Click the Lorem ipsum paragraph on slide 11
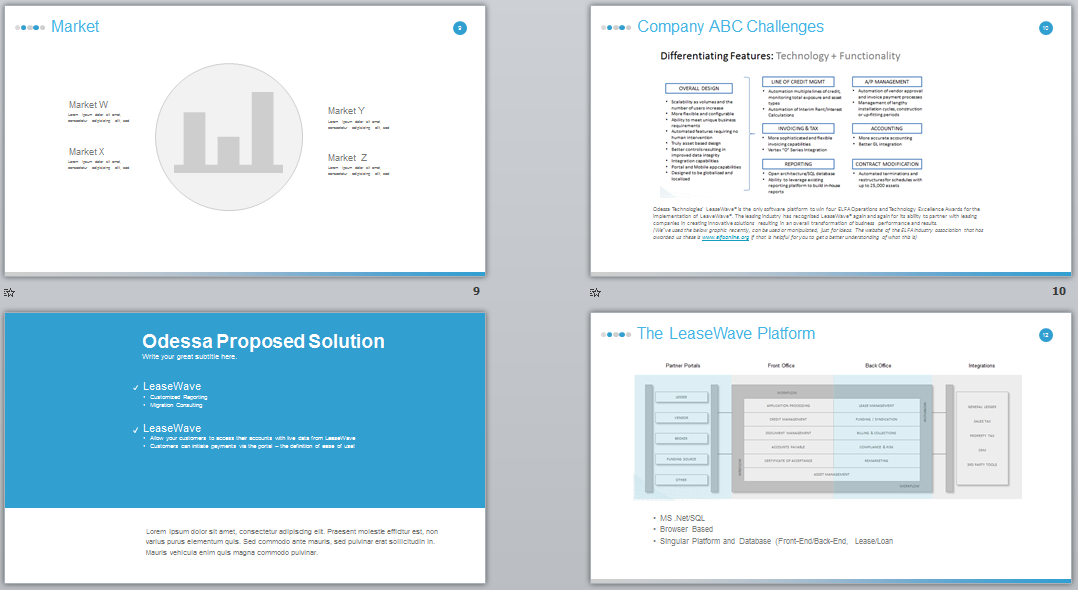This screenshot has width=1078, height=590. coord(292,542)
